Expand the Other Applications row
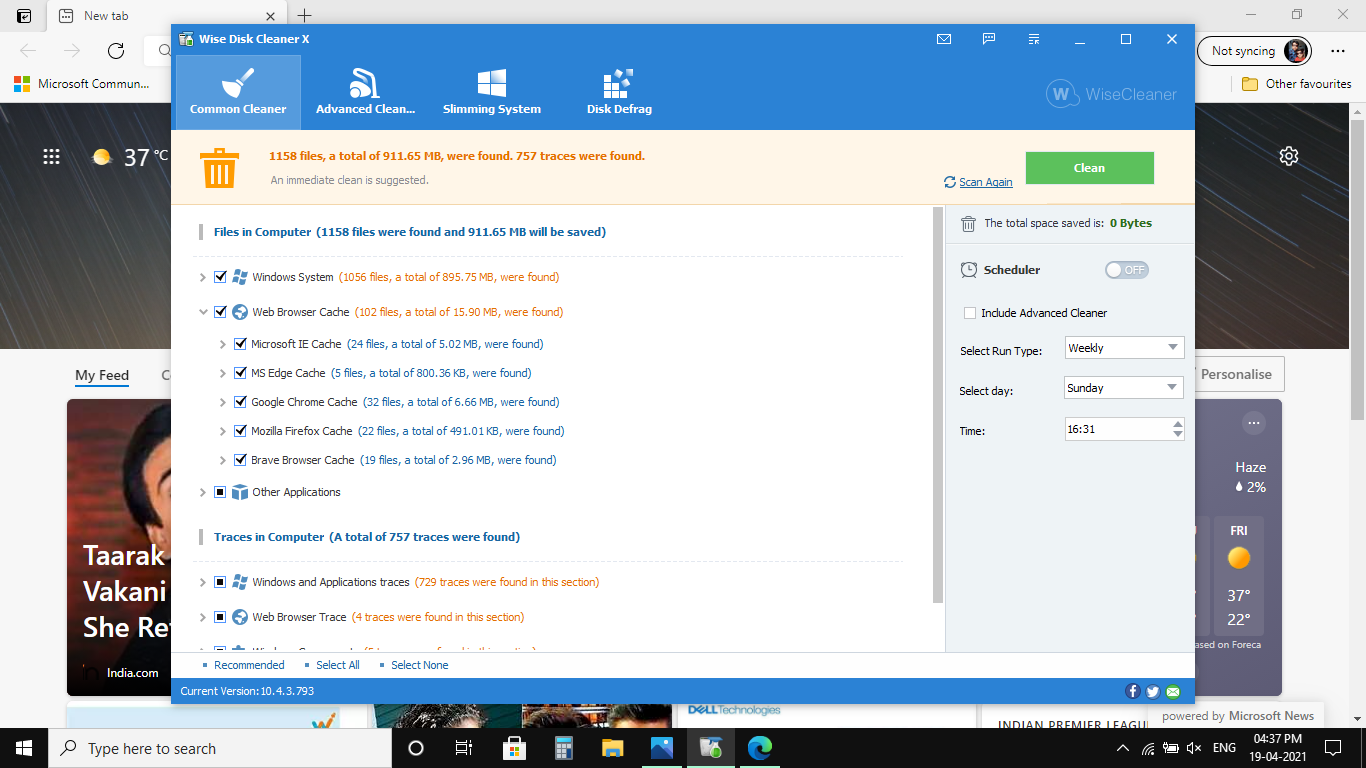1366x768 pixels. (x=203, y=492)
